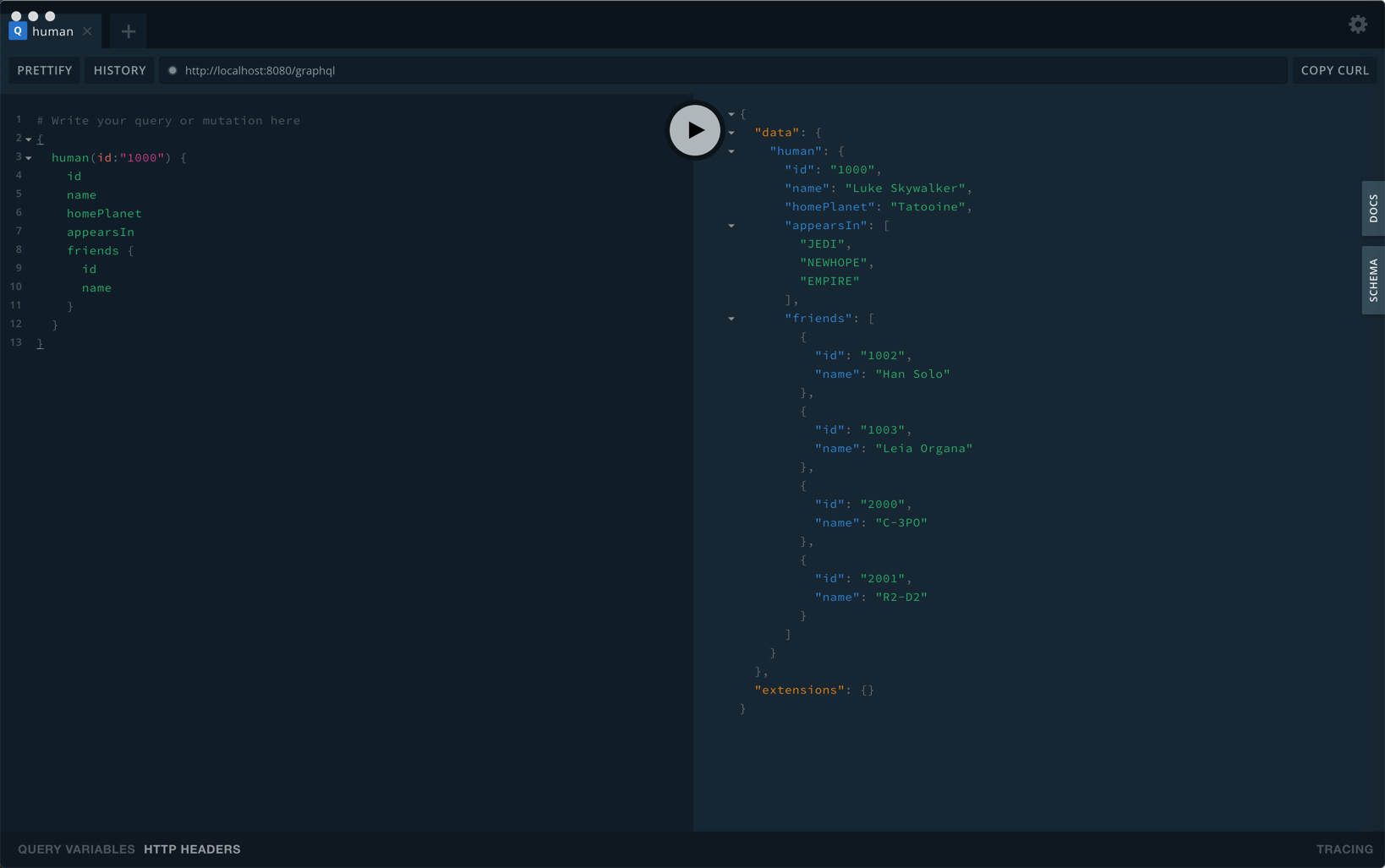Open the SCHEMA side panel
The width and height of the screenshot is (1385, 868).
click(x=1373, y=281)
